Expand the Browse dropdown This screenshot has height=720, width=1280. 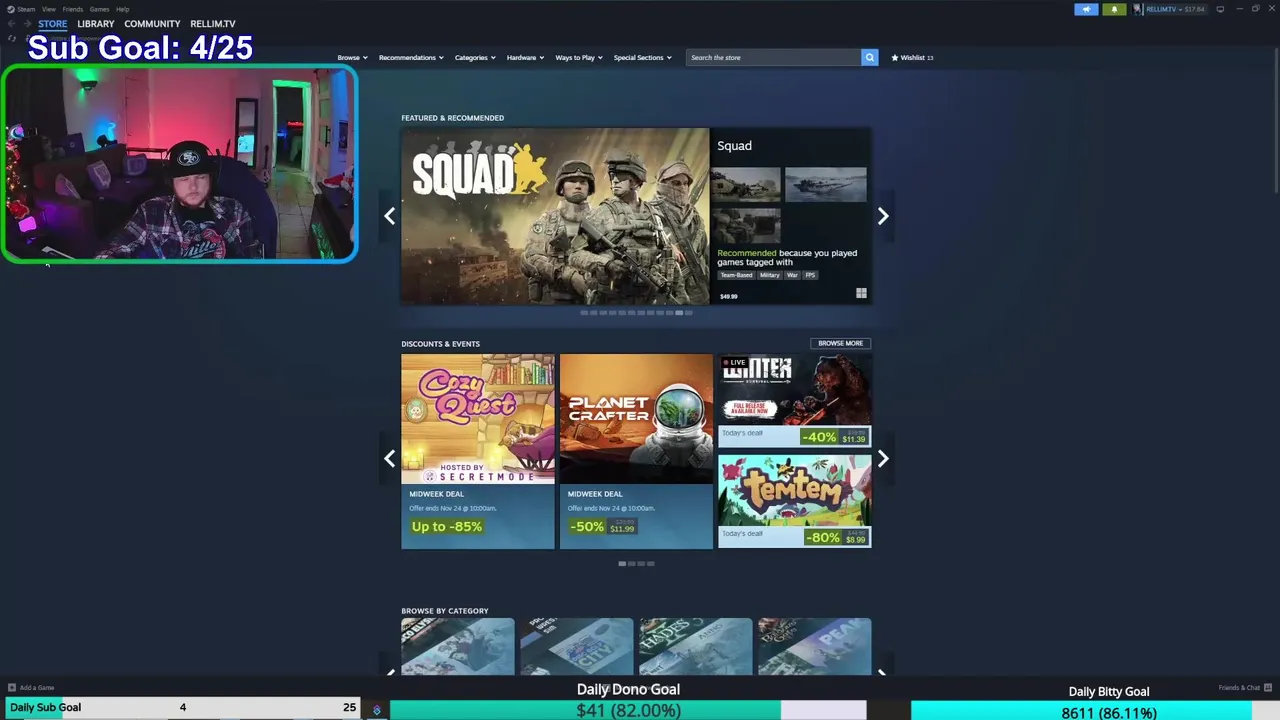point(352,57)
